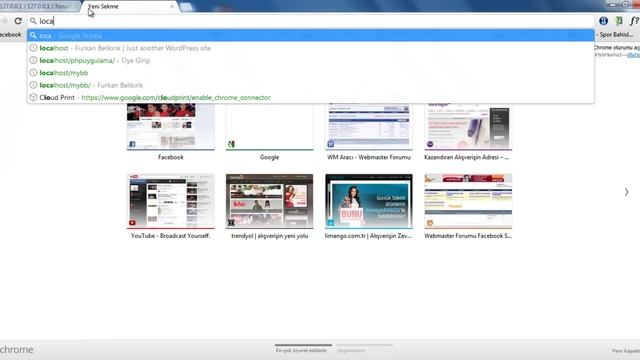Show next page of most visited sites
This screenshot has height=360, width=640.
[x=626, y=192]
